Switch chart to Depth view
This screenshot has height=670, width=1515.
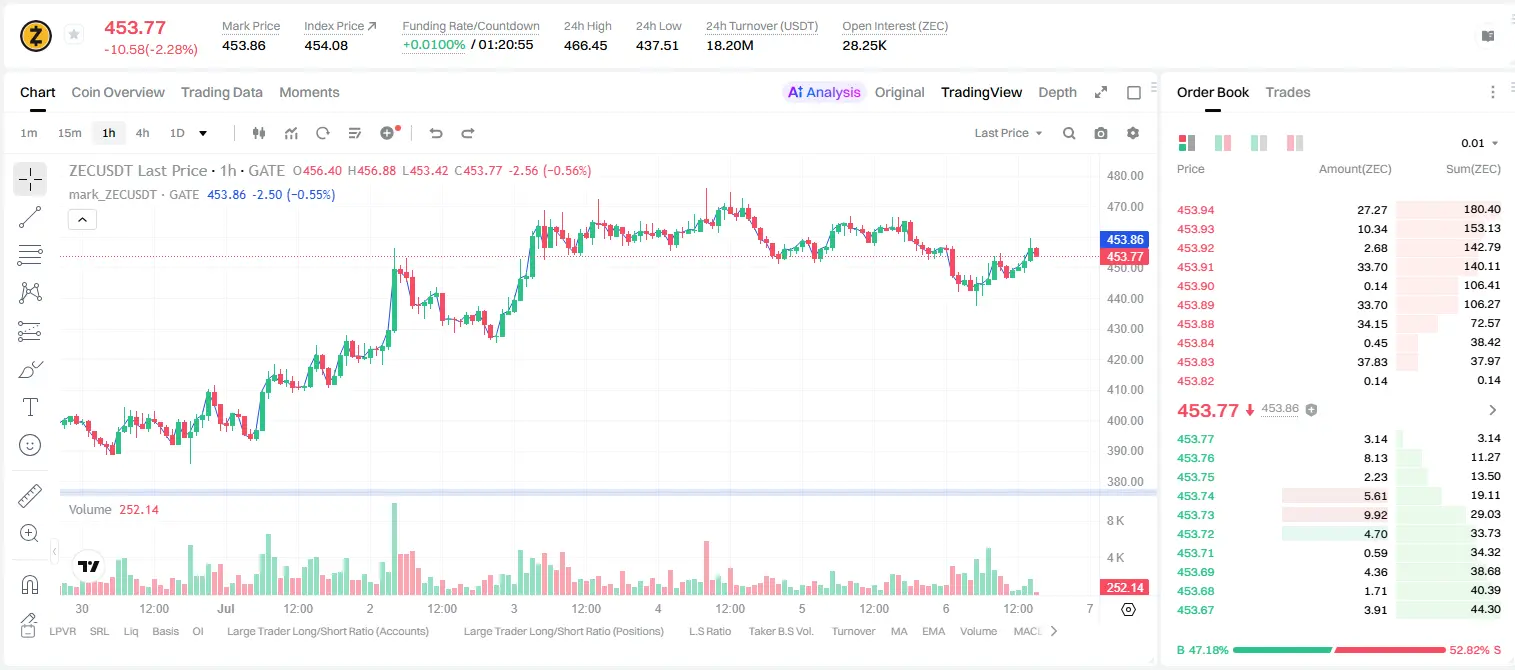click(1057, 92)
